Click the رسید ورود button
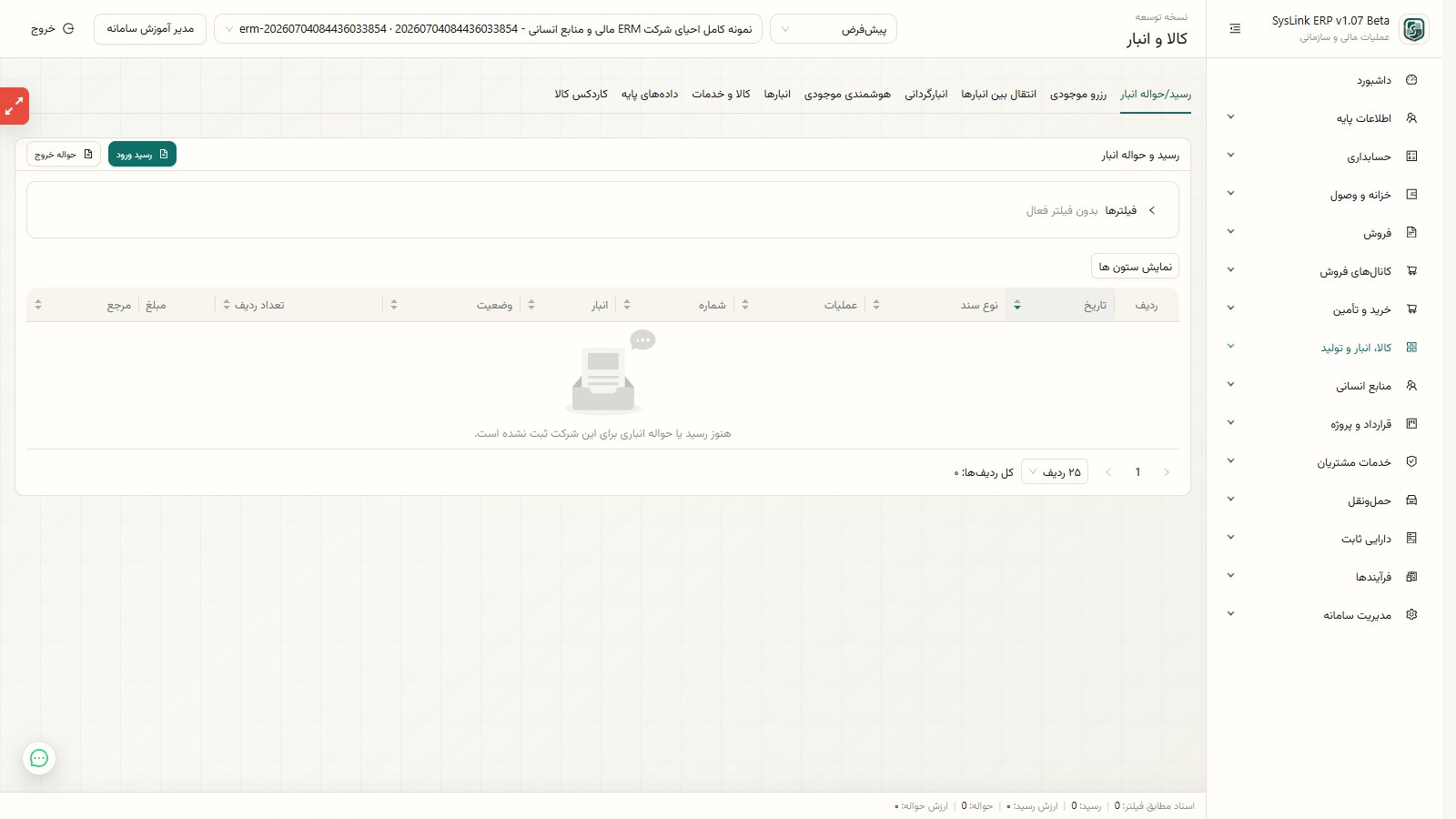Viewport: 1456px width, 819px height. [142, 155]
